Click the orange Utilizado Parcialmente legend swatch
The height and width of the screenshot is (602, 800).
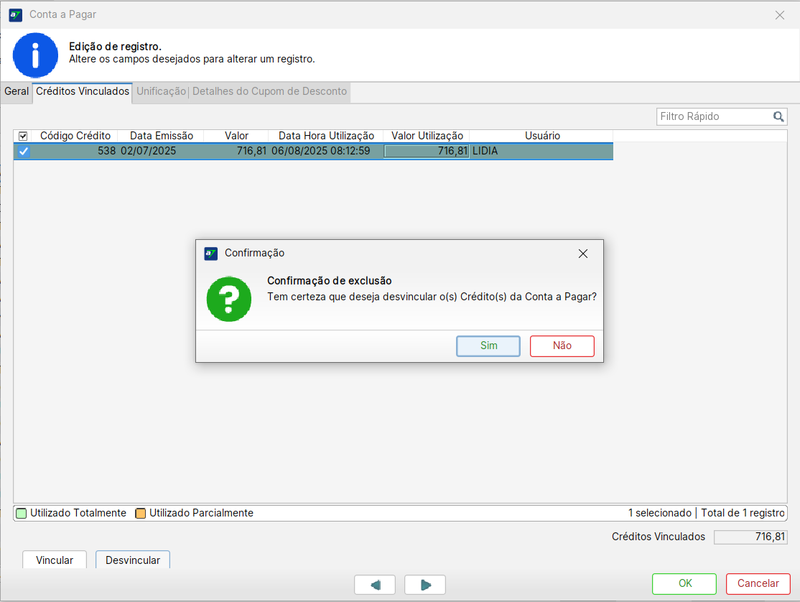(140, 514)
